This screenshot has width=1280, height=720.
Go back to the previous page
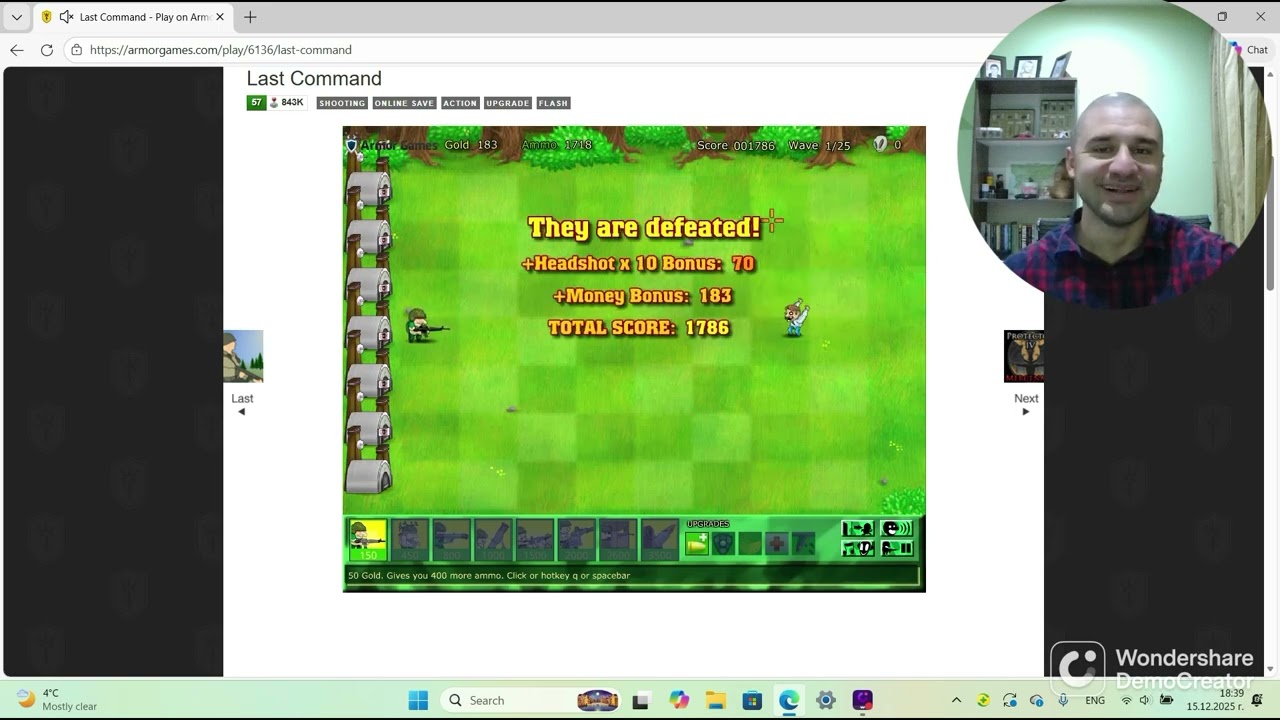[x=16, y=50]
